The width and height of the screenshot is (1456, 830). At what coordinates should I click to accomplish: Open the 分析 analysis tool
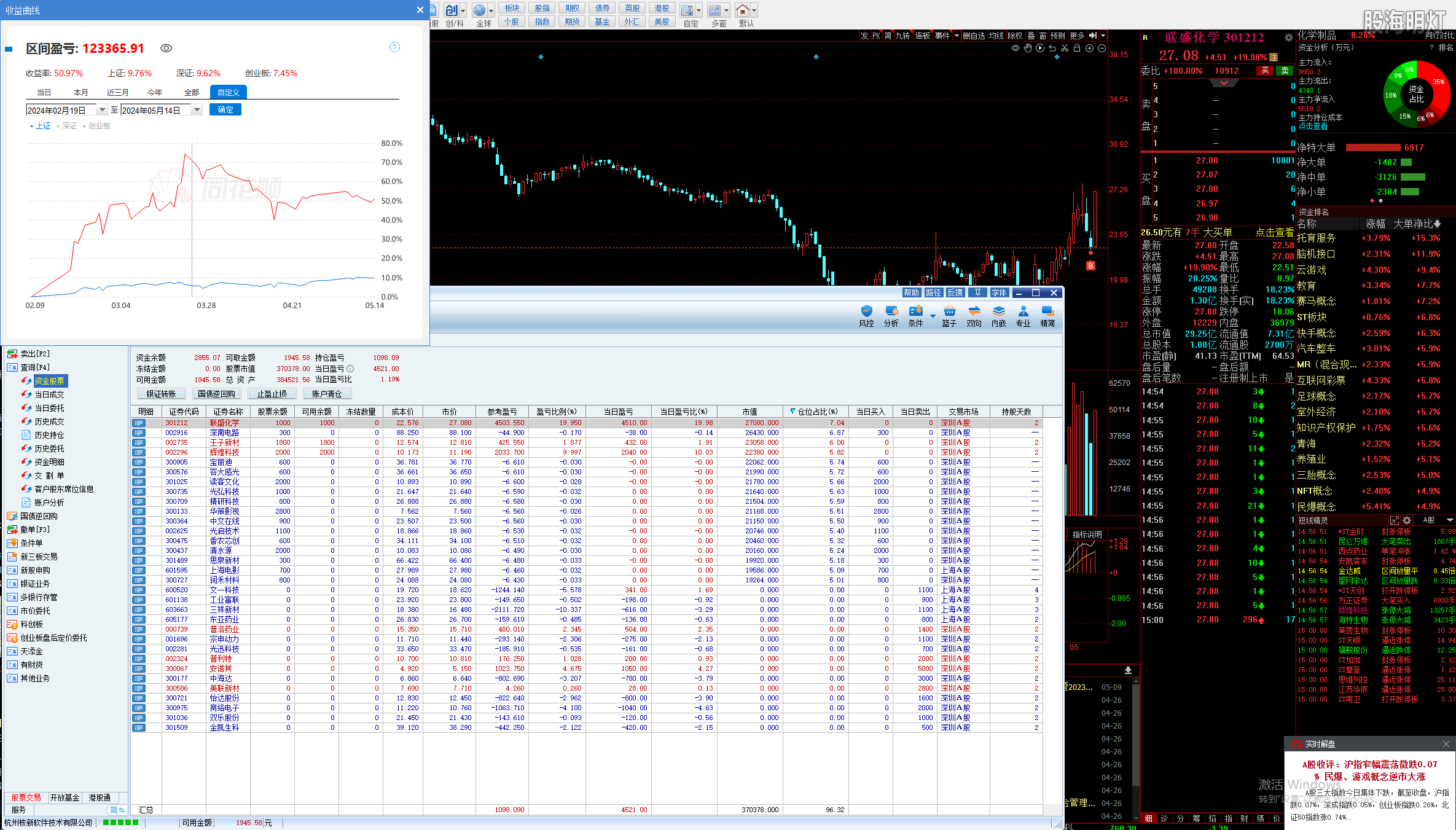click(x=891, y=316)
